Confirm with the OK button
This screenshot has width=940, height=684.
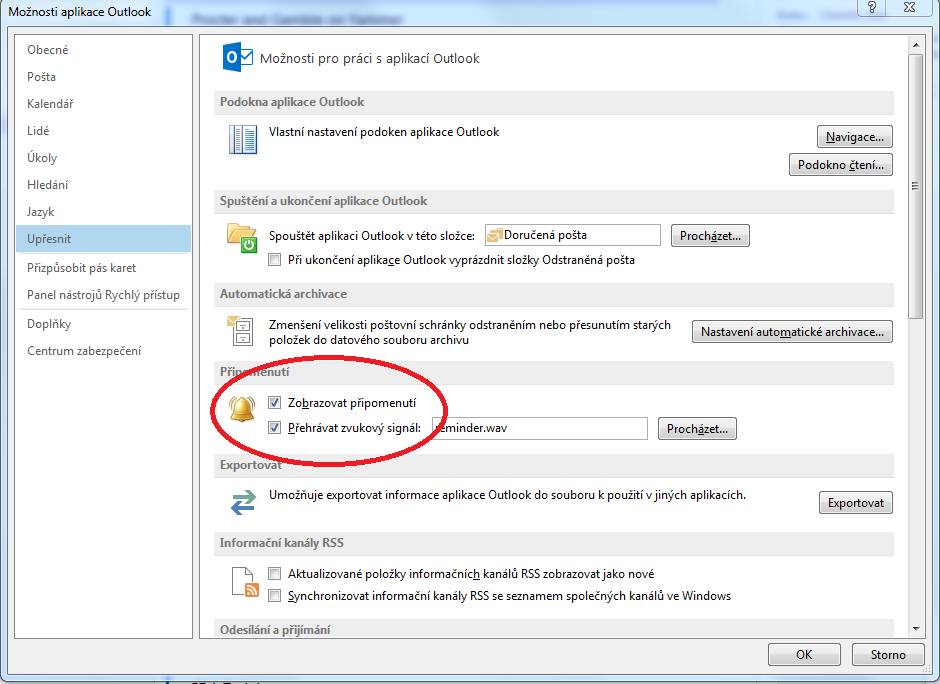click(804, 655)
